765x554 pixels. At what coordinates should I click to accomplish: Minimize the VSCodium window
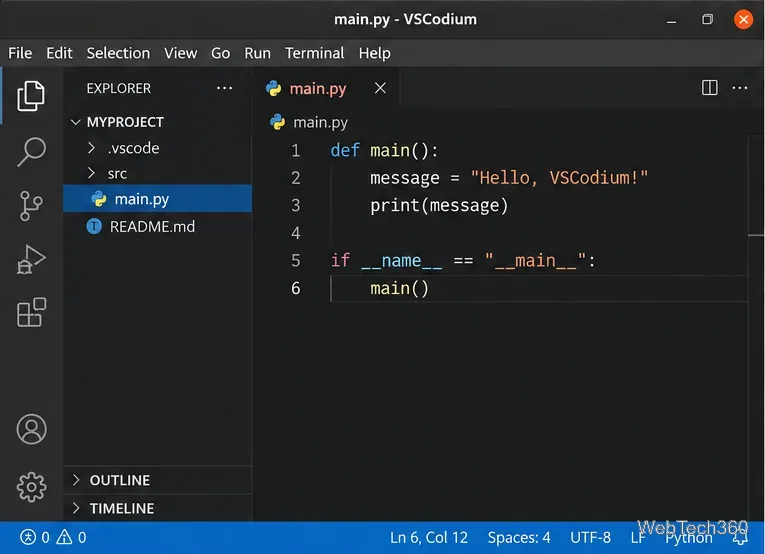[x=671, y=20]
